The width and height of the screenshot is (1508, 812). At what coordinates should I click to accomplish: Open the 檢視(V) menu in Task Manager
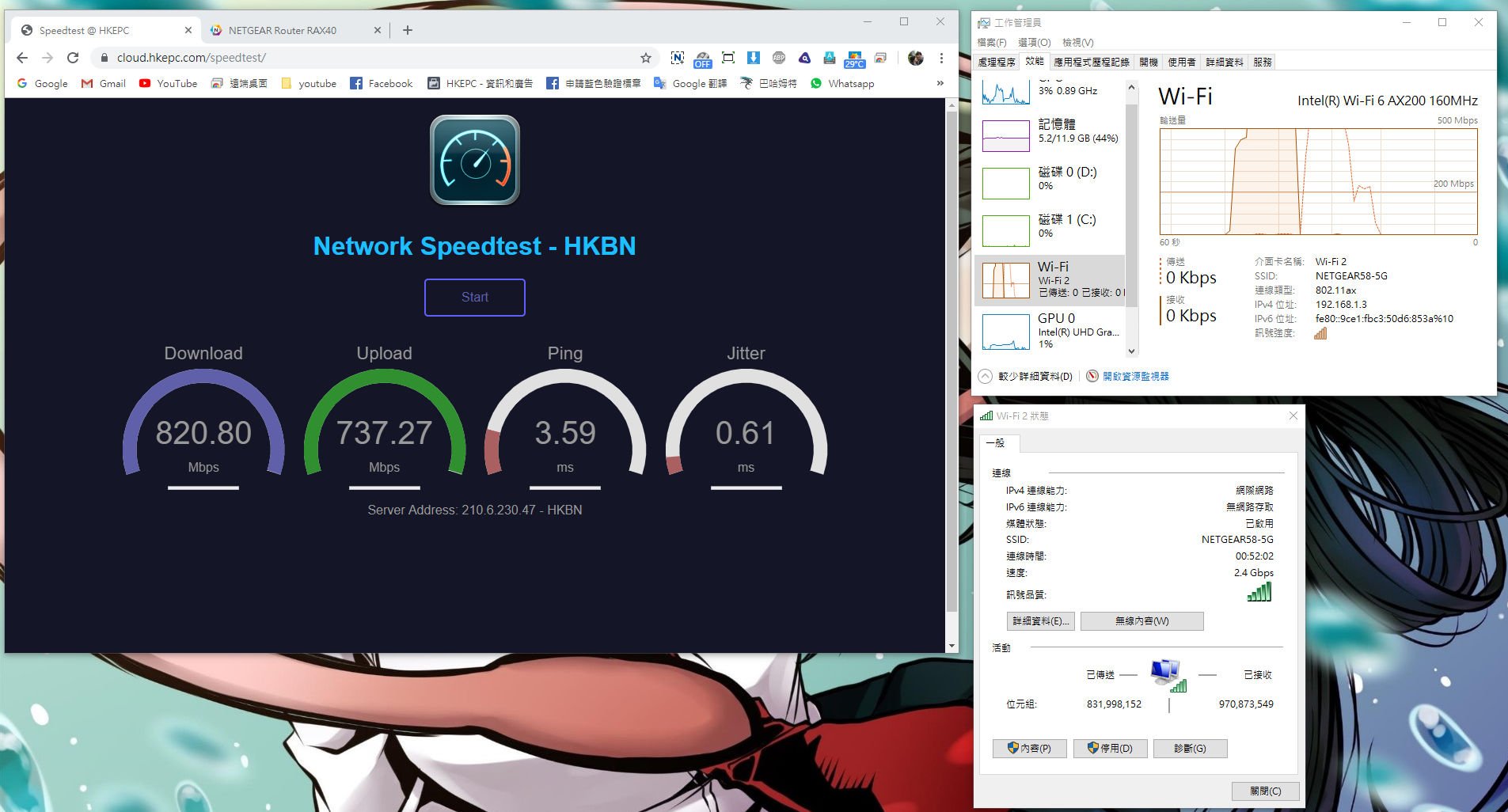[1078, 42]
